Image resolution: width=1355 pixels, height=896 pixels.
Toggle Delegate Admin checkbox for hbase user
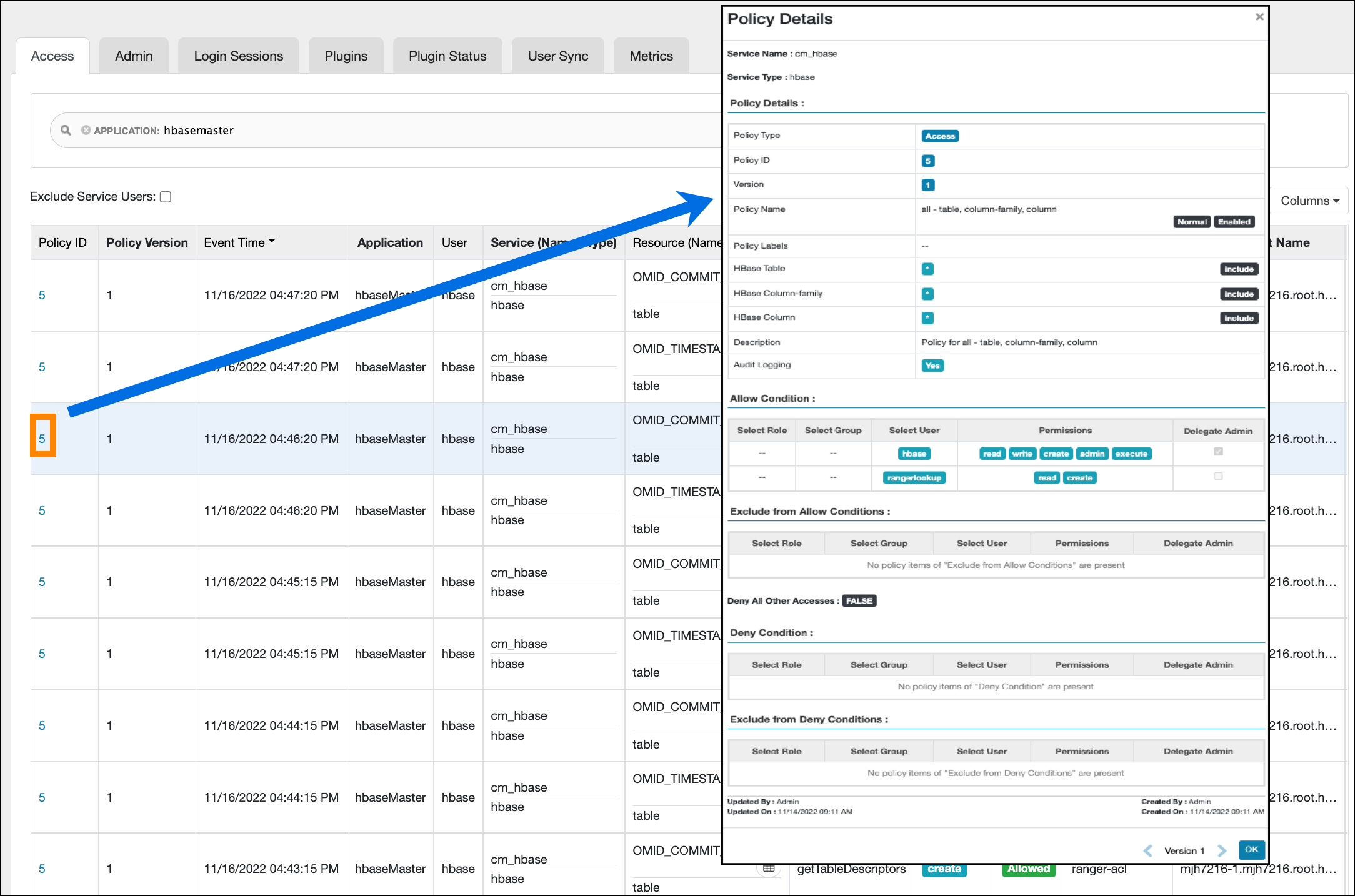[1217, 452]
